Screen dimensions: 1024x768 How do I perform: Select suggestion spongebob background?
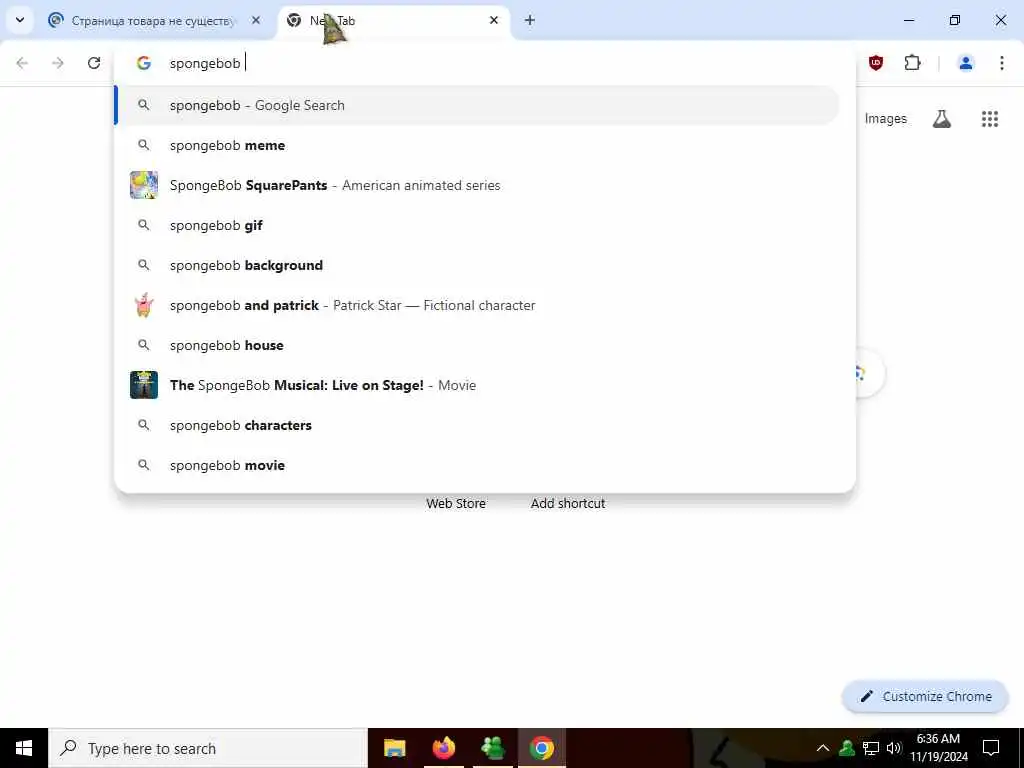coord(478,265)
